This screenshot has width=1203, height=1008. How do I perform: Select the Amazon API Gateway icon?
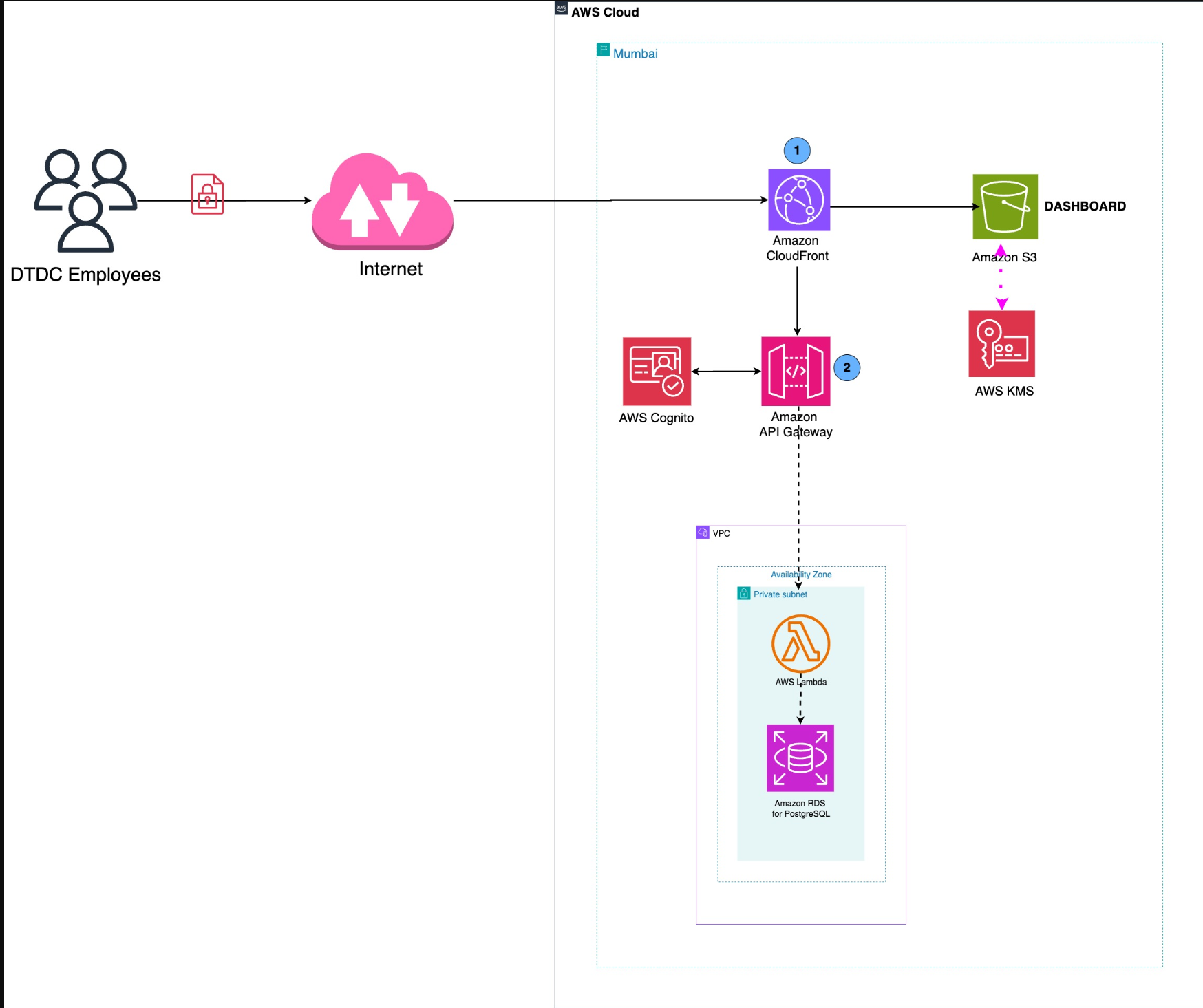click(x=796, y=371)
